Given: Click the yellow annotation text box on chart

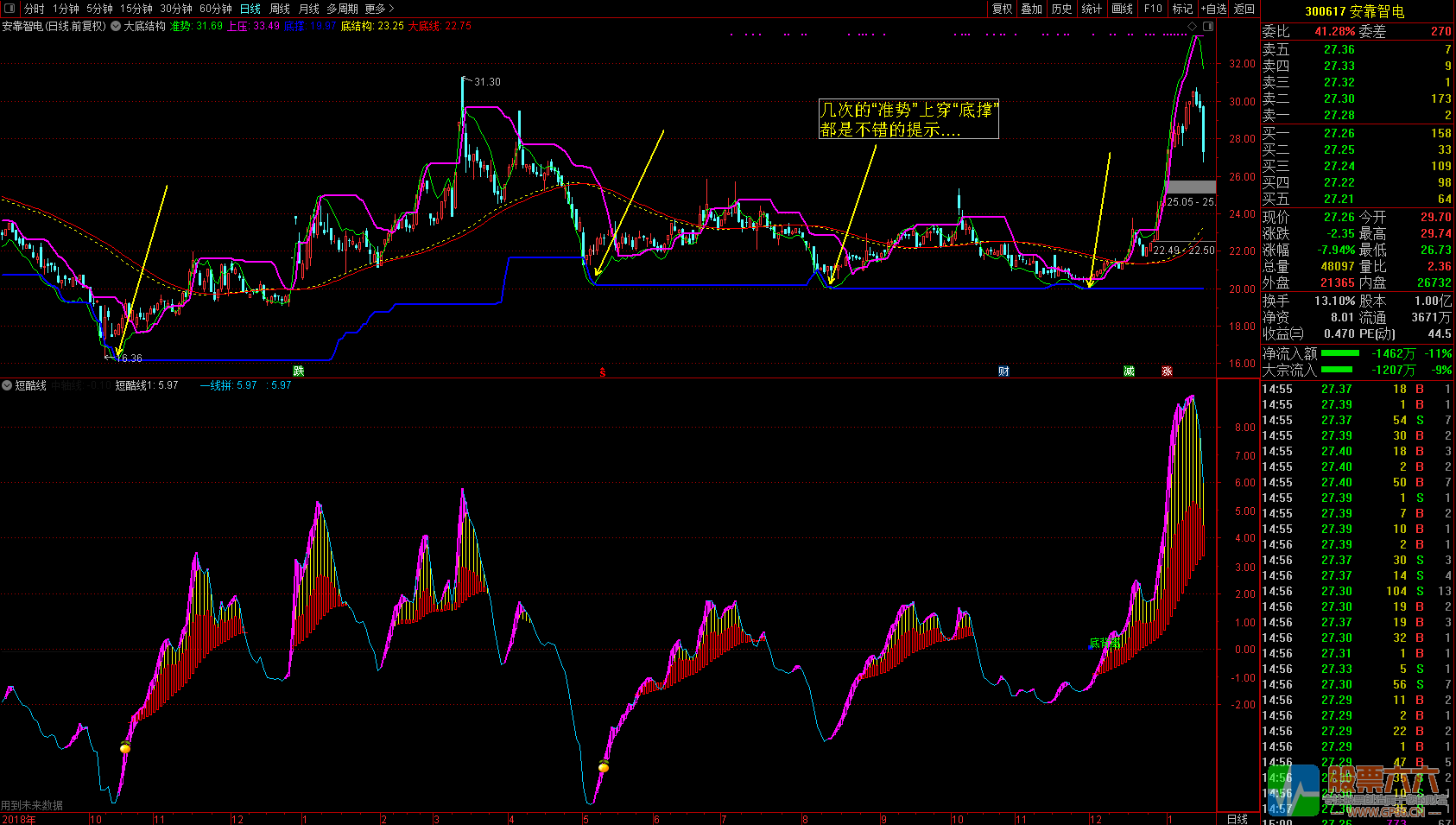Looking at the screenshot, I should [908, 119].
